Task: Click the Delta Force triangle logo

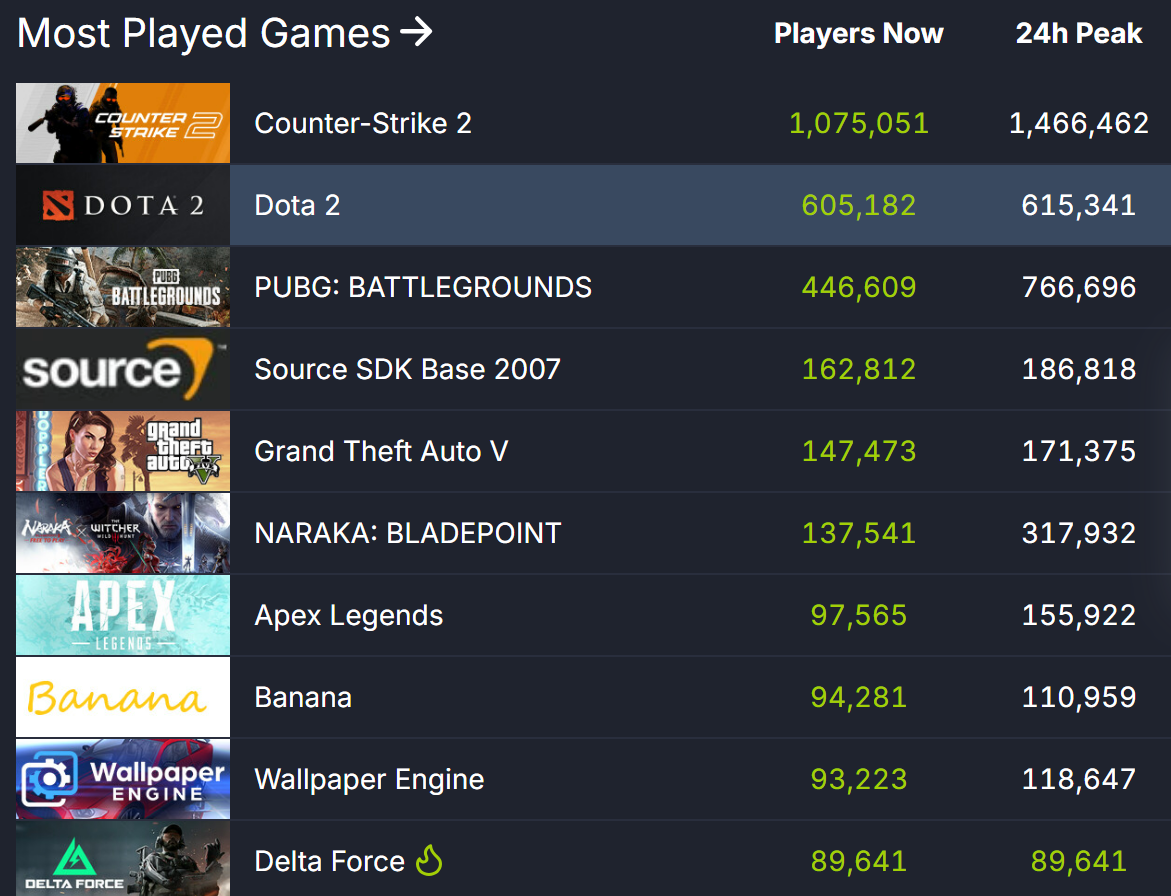Action: (x=75, y=856)
